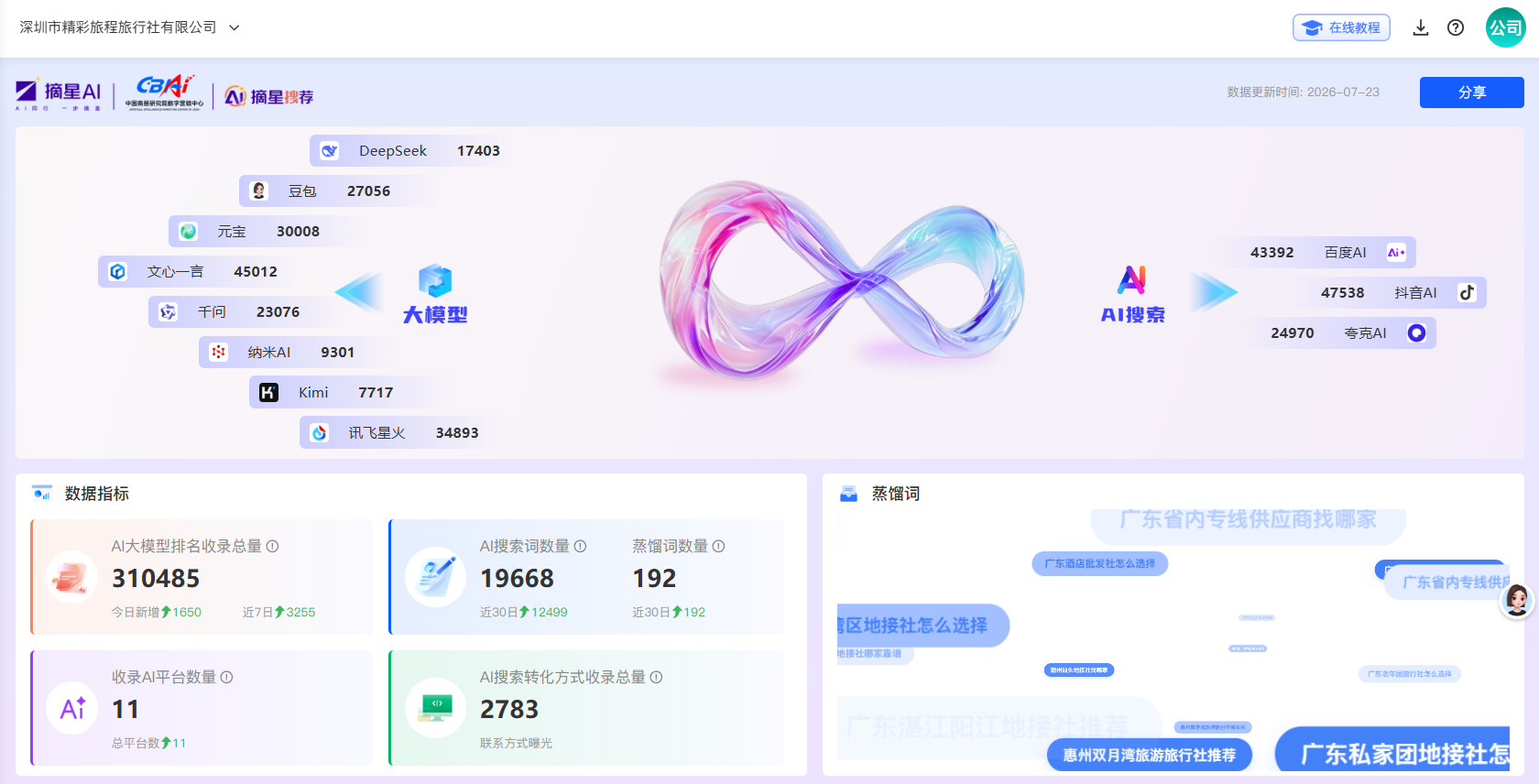Click the 抖音AI TikTok icon
The width and height of the screenshot is (1539, 784).
[x=1467, y=292]
